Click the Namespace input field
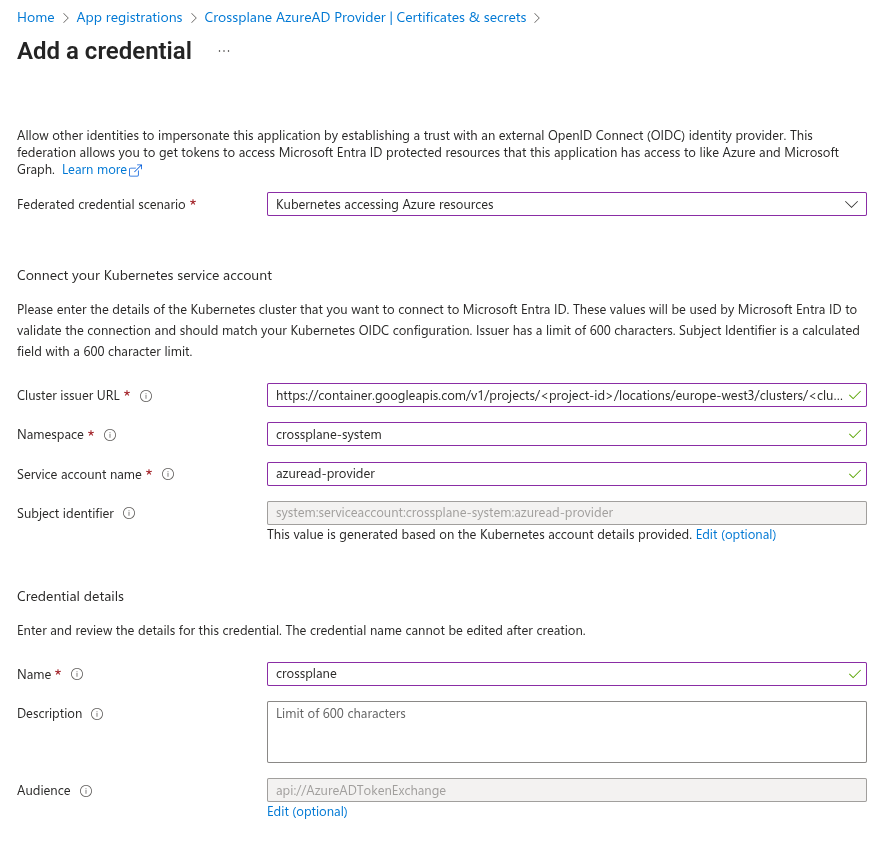This screenshot has height=843, width=887. click(558, 434)
